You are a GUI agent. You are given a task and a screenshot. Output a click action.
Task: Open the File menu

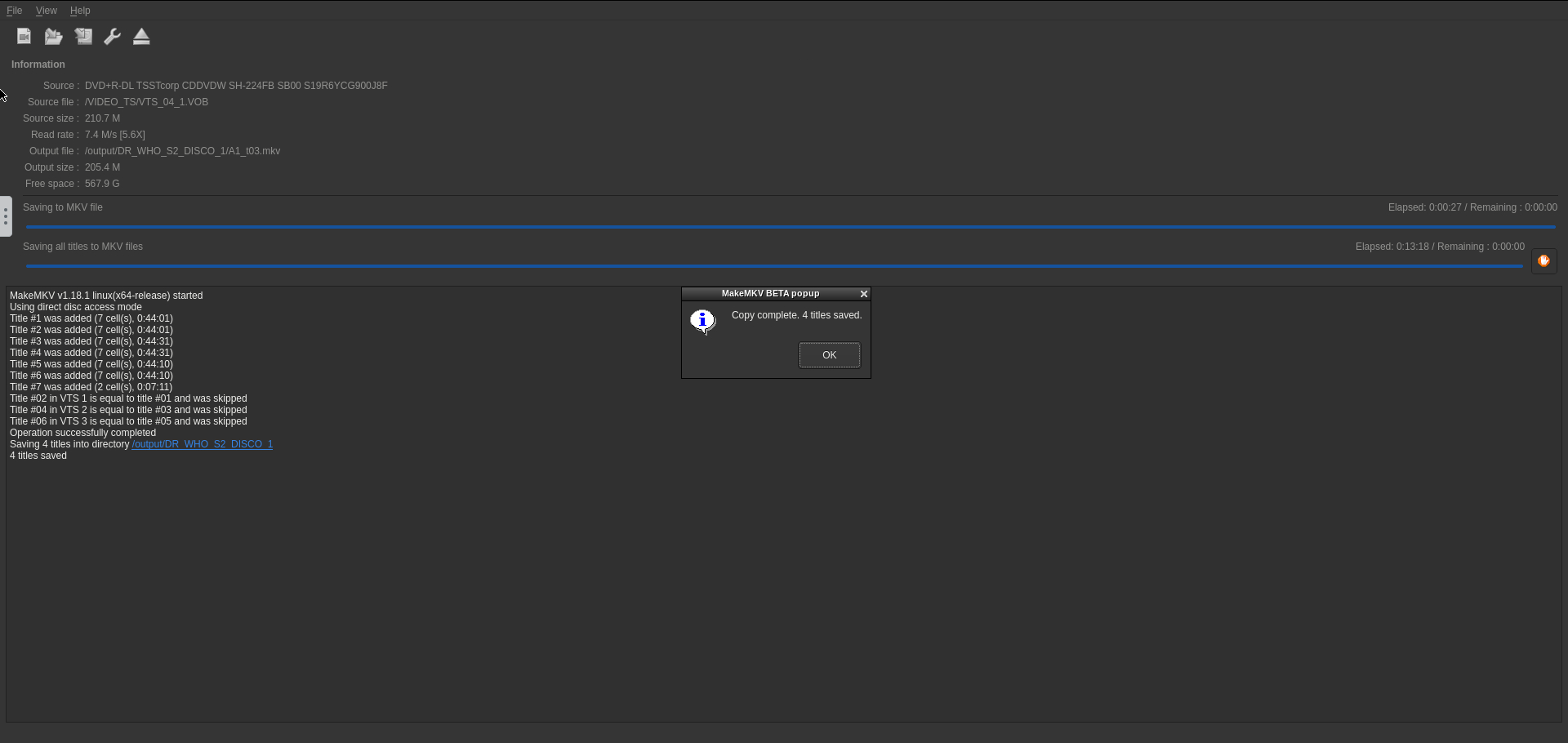coord(14,11)
